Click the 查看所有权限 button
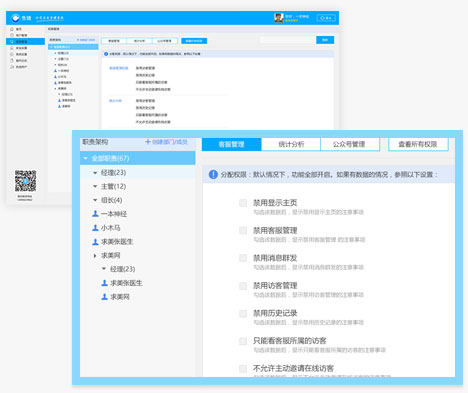This screenshot has width=468, height=393. pos(418,144)
